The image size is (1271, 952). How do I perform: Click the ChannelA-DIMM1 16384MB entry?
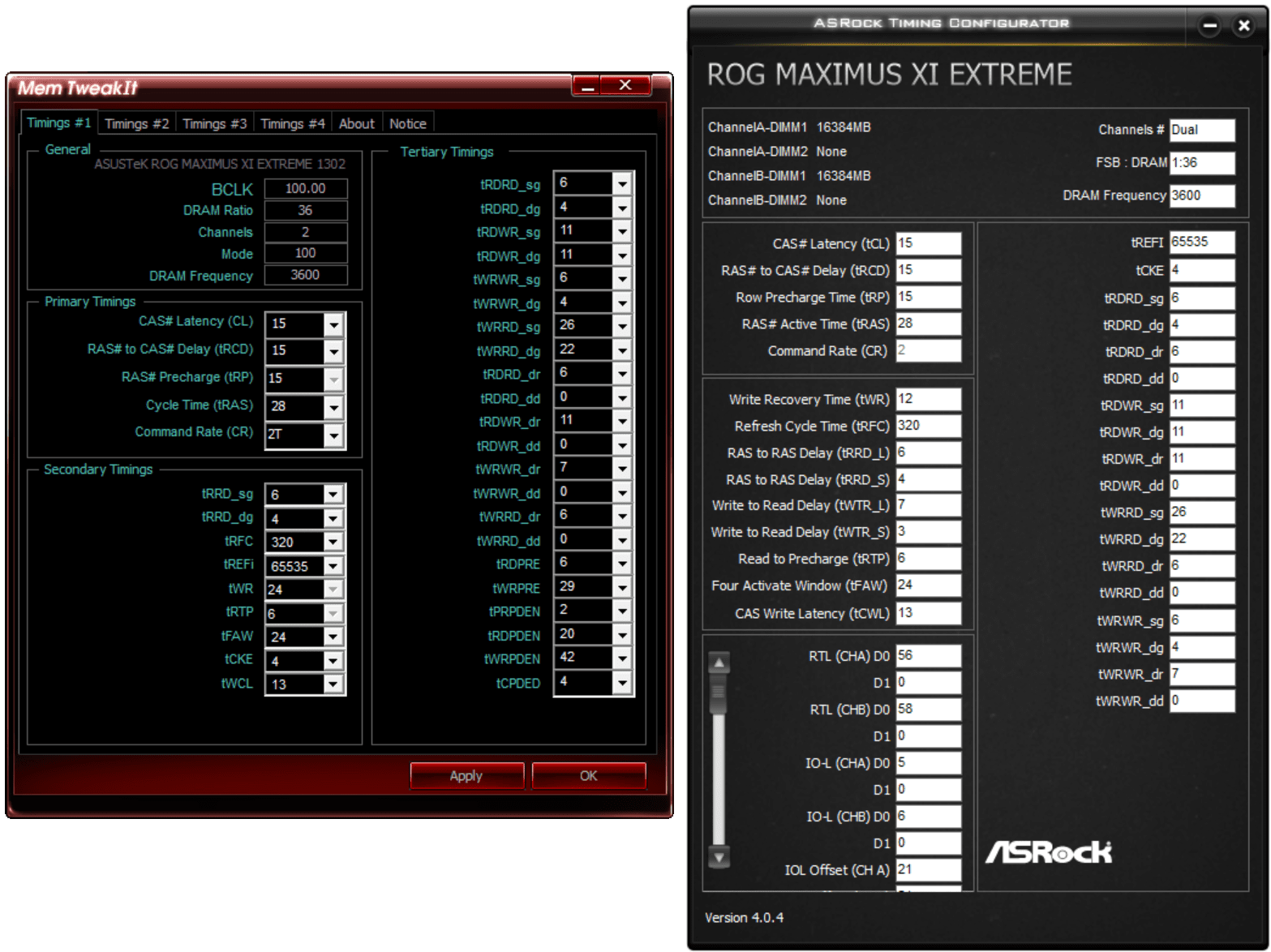pos(789,127)
